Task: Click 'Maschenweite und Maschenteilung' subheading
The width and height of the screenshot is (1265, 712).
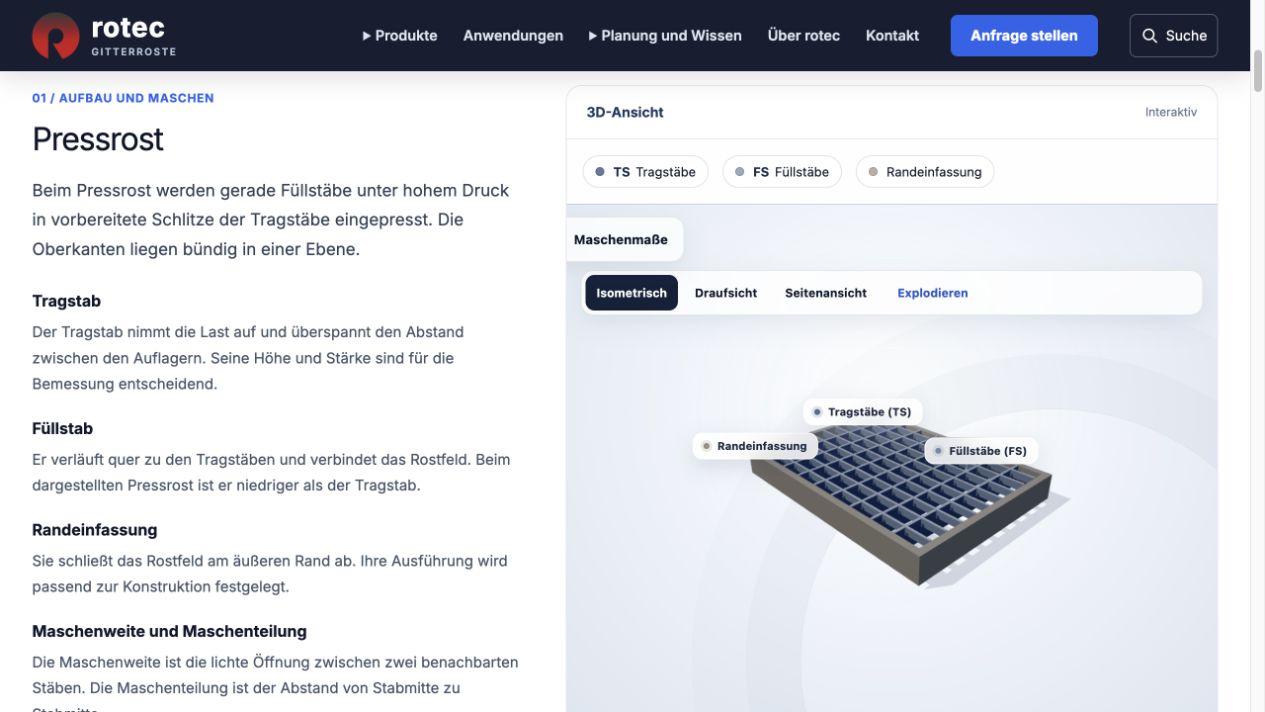Action: pos(169,631)
